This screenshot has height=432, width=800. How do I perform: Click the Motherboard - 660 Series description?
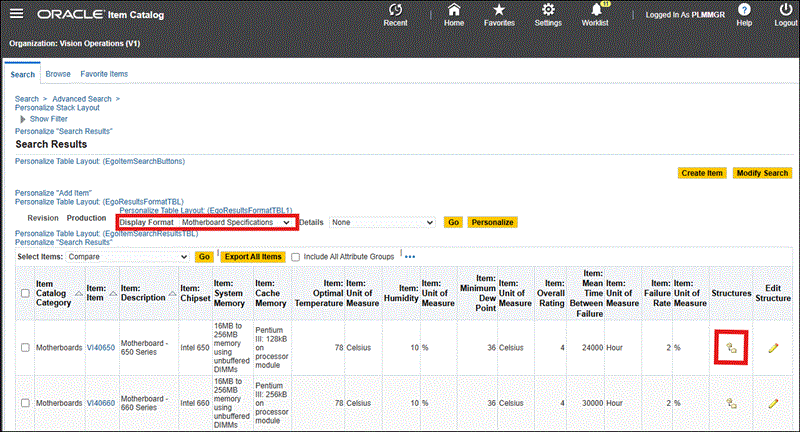pyautogui.click(x=144, y=403)
